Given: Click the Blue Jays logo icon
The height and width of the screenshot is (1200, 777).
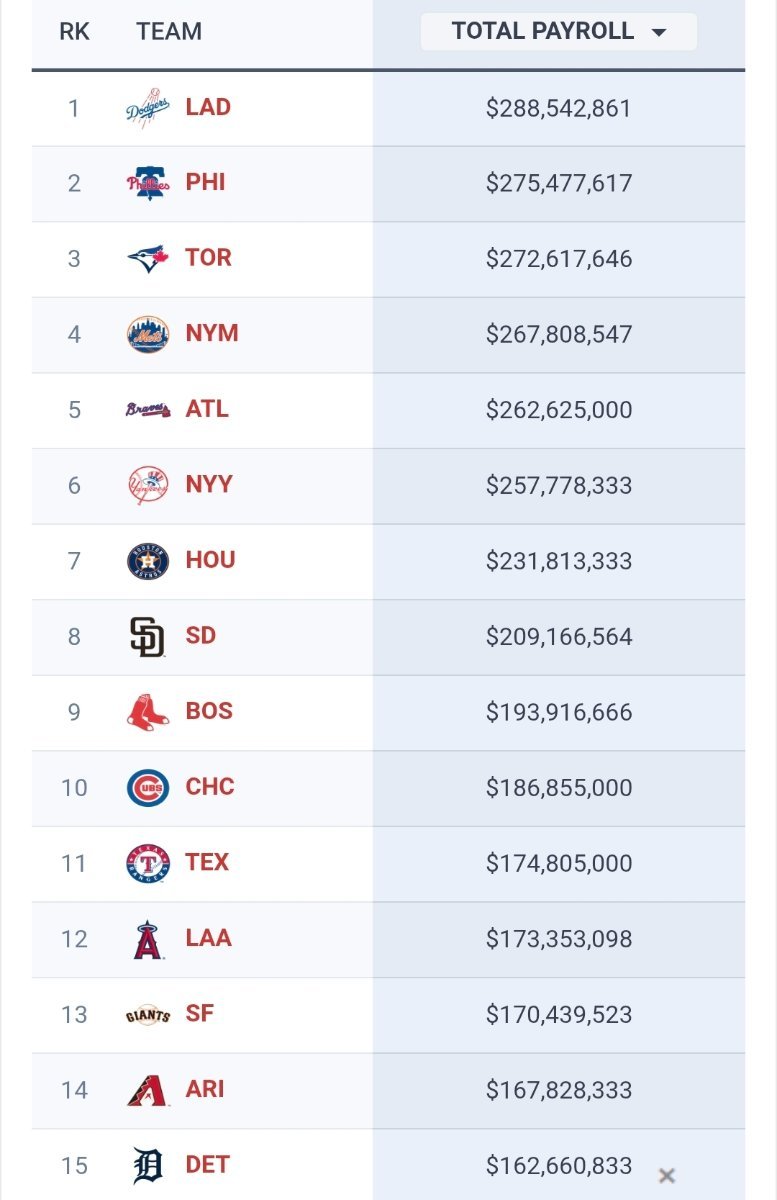Looking at the screenshot, I should [x=147, y=259].
